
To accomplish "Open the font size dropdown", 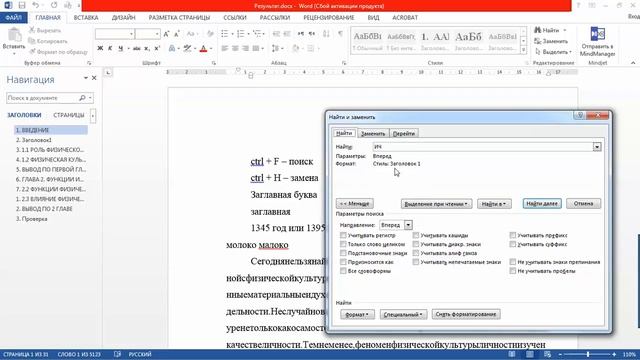I will click(157, 34).
